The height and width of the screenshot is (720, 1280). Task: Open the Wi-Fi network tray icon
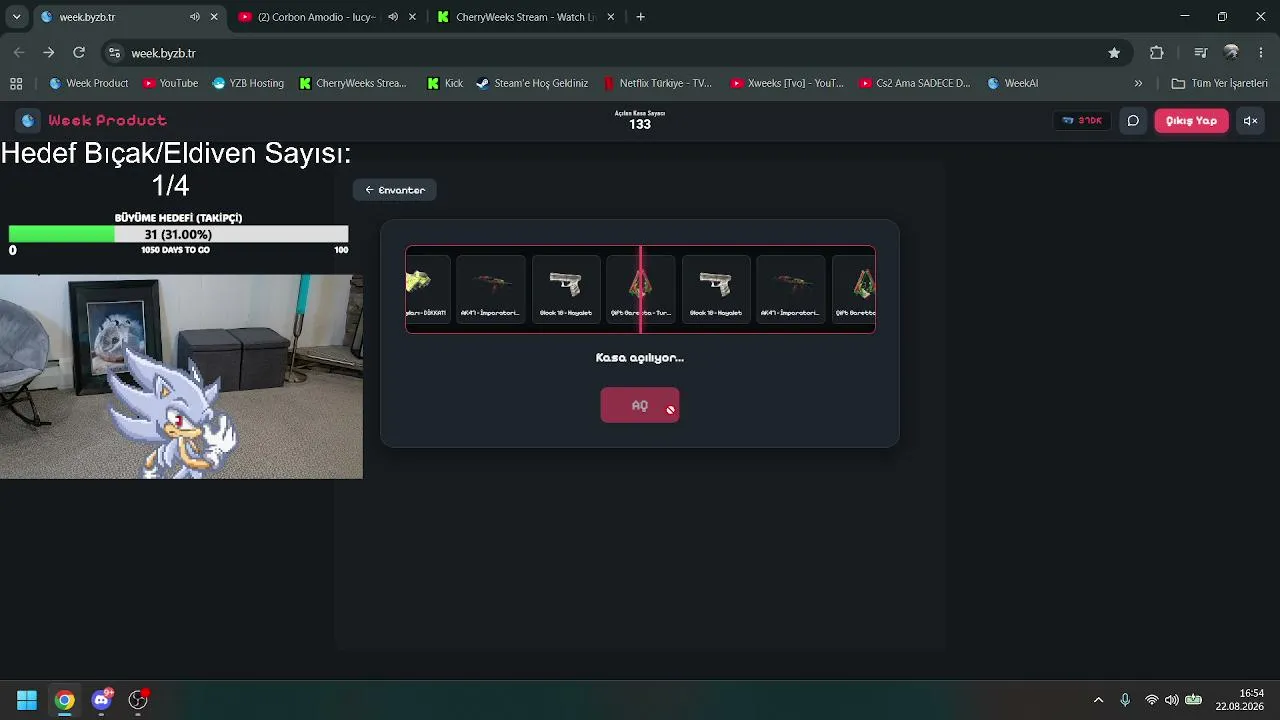point(1152,700)
